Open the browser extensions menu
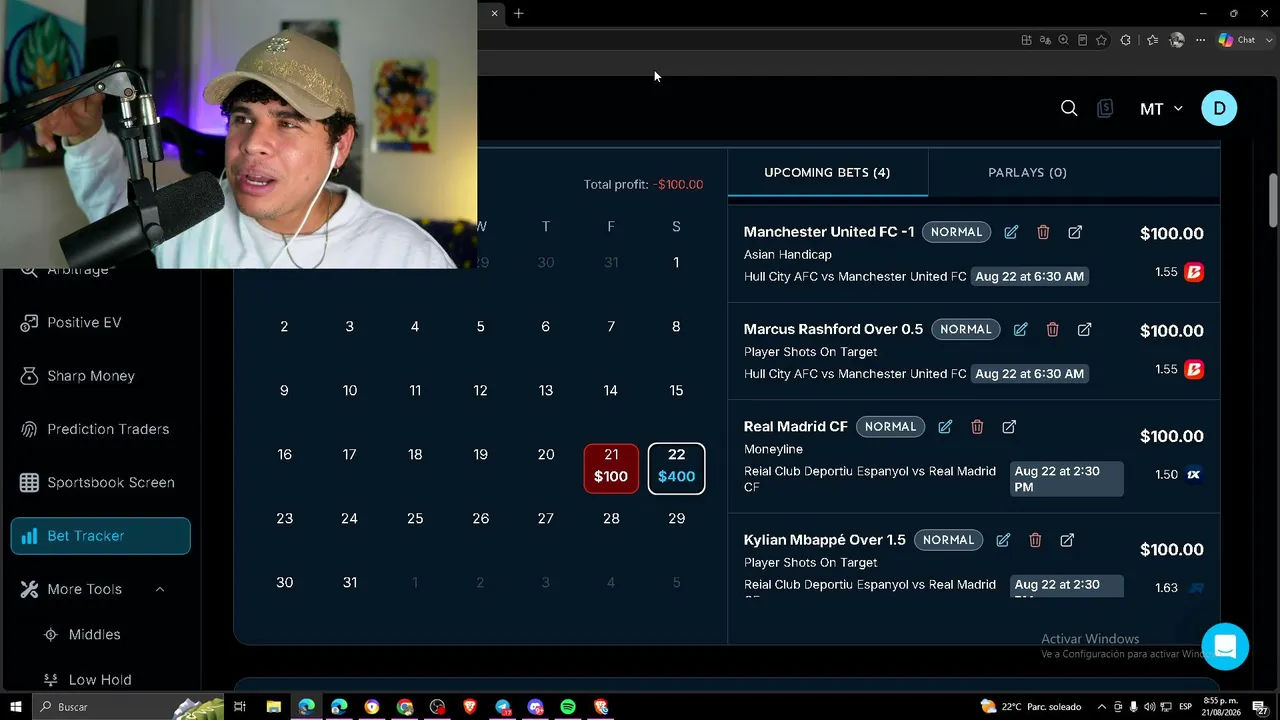 coord(1125,40)
